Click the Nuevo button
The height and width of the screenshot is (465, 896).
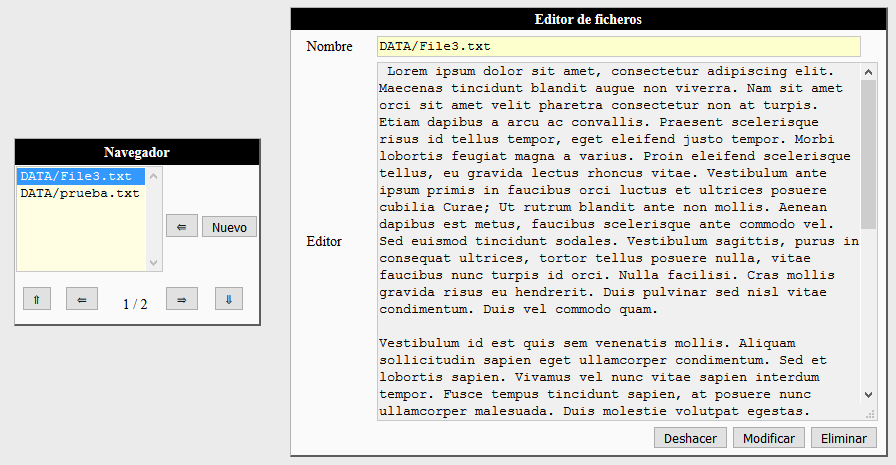pos(229,227)
